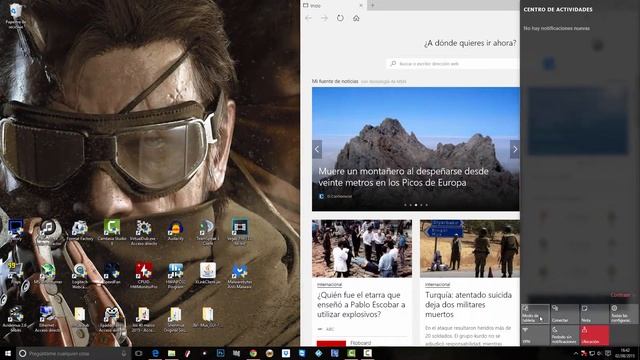Open a new tab in Edge

point(372,5)
